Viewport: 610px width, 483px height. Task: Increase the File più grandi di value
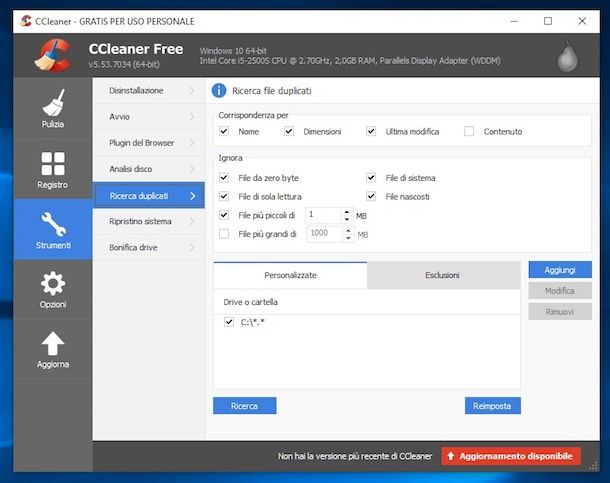(348, 231)
